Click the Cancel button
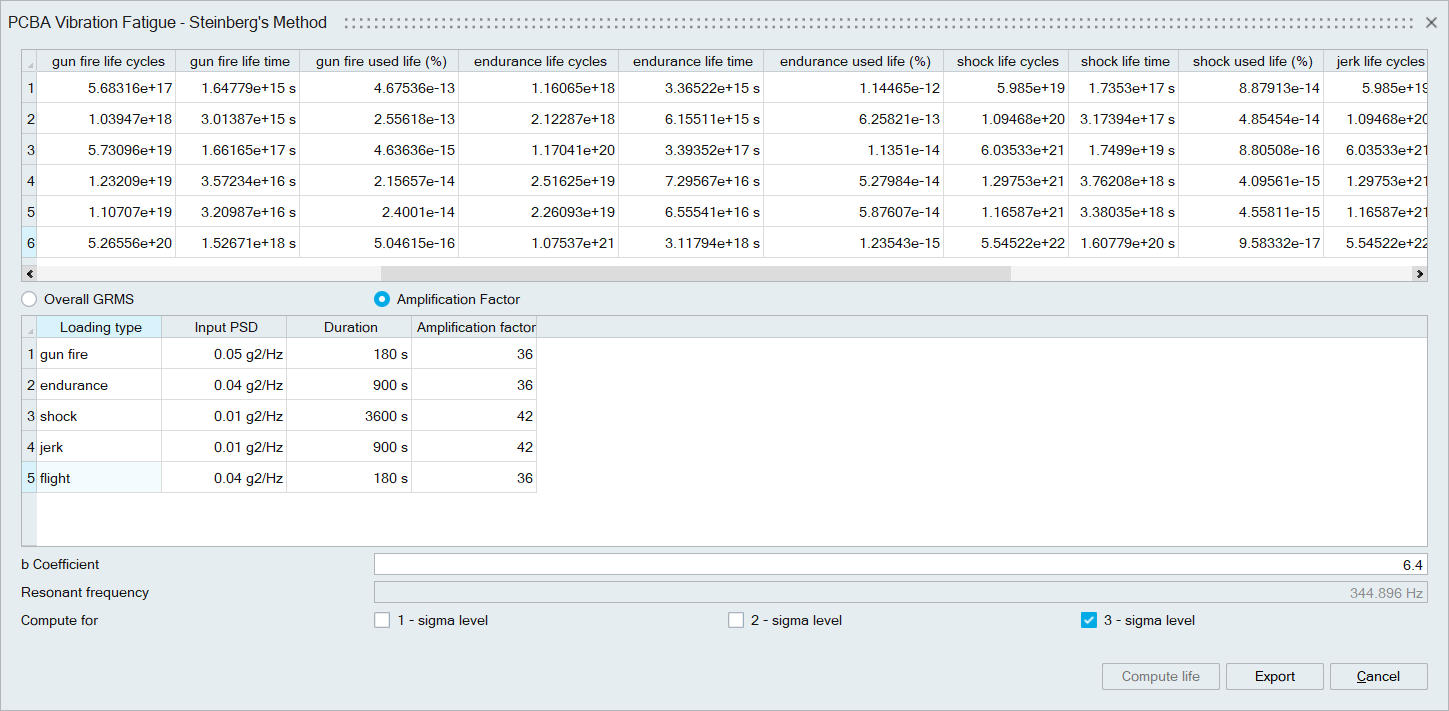The width and height of the screenshot is (1449, 711). [1378, 676]
